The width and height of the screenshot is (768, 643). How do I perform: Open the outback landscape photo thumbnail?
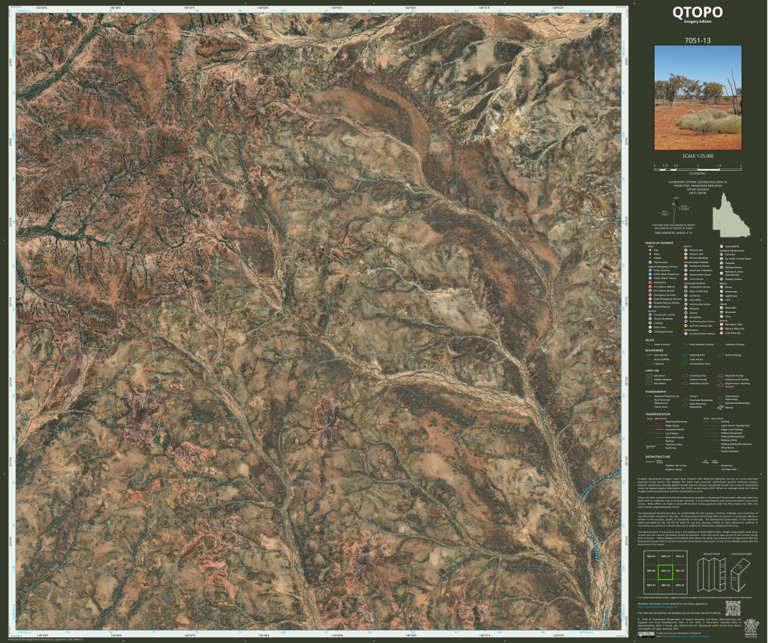coord(698,97)
